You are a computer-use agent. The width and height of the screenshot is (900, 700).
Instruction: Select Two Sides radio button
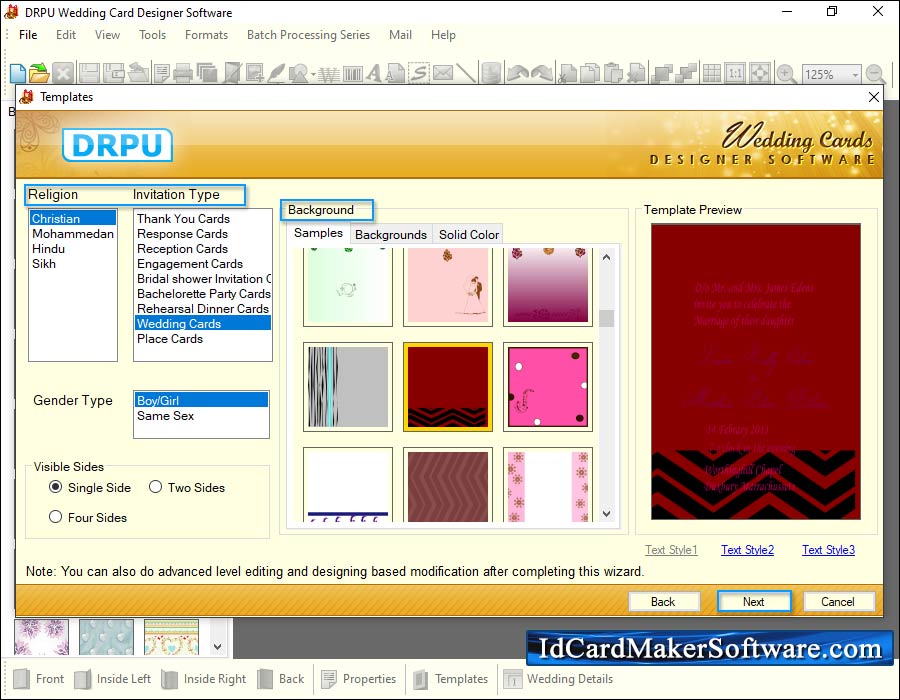click(x=155, y=487)
